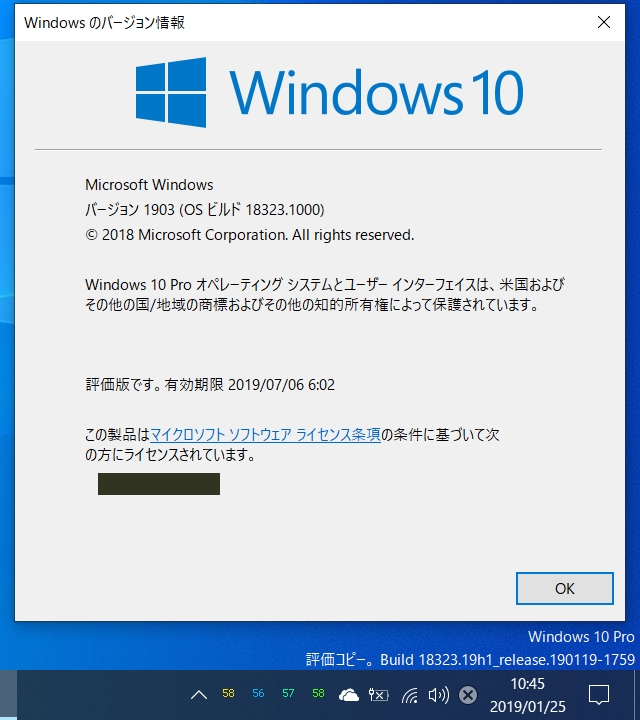The height and width of the screenshot is (720, 640).
Task: Open the battery power plug tray icon
Action: click(x=378, y=695)
